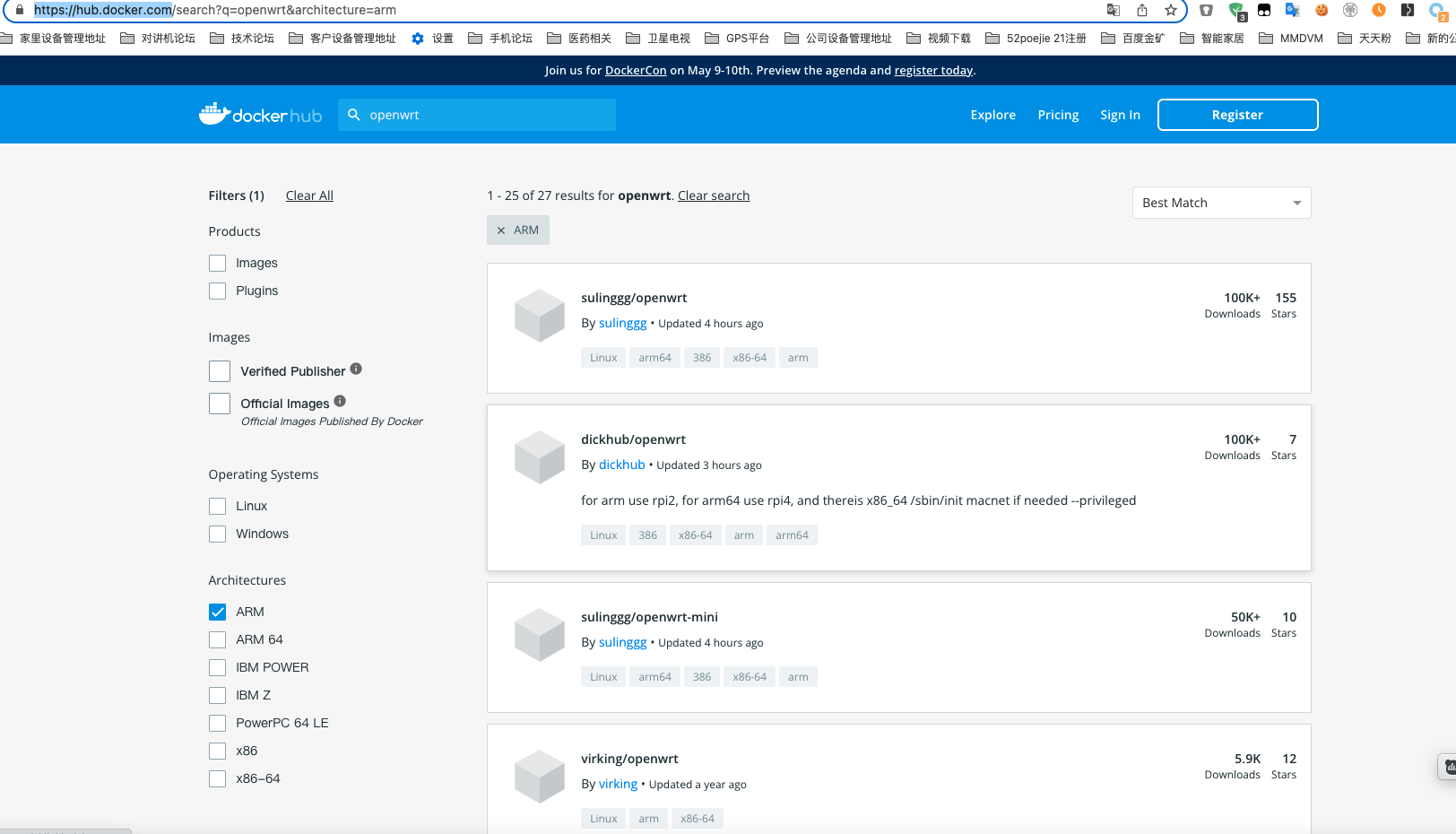Open the Official Images info icon

(340, 401)
